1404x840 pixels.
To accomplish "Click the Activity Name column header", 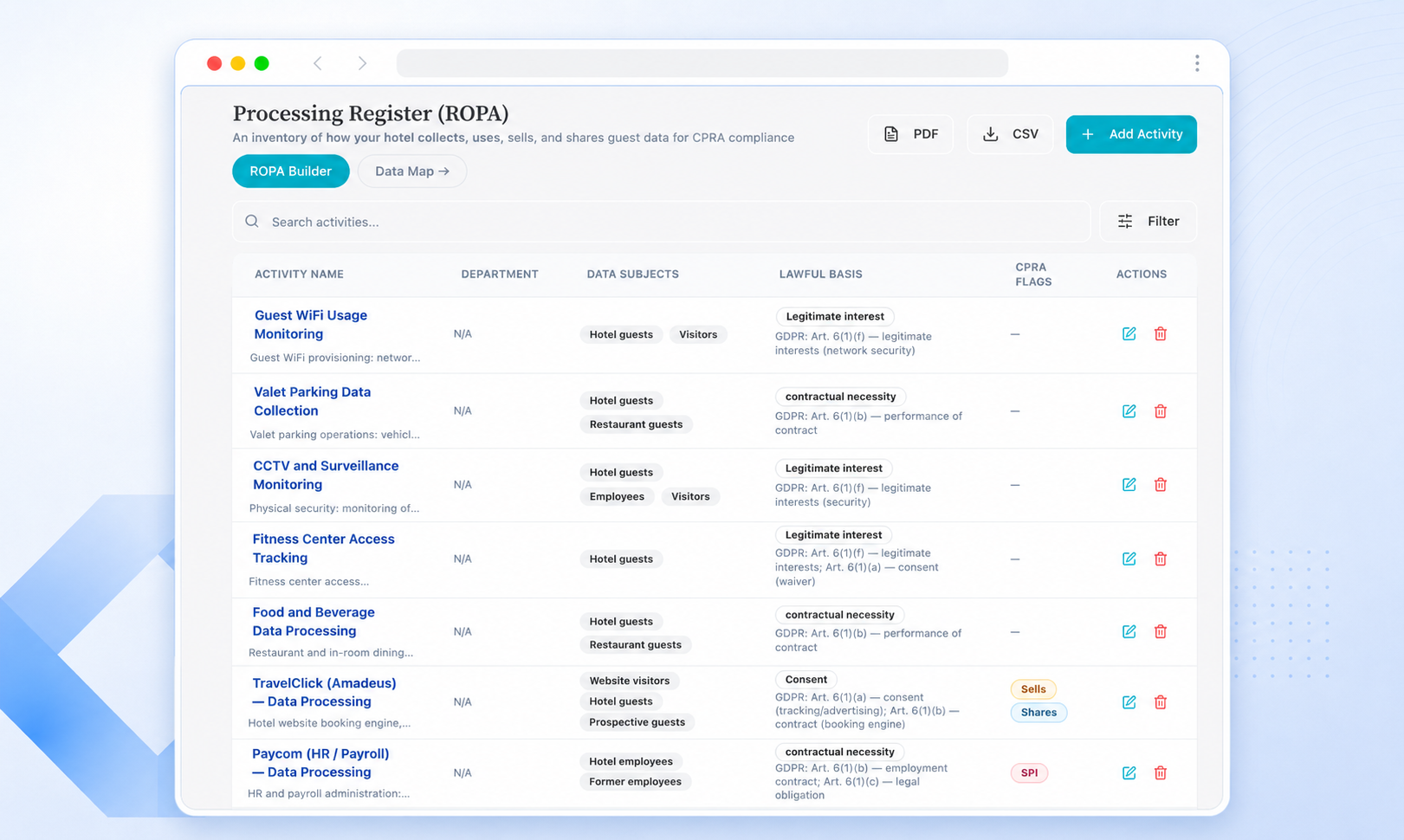I will click(x=299, y=274).
